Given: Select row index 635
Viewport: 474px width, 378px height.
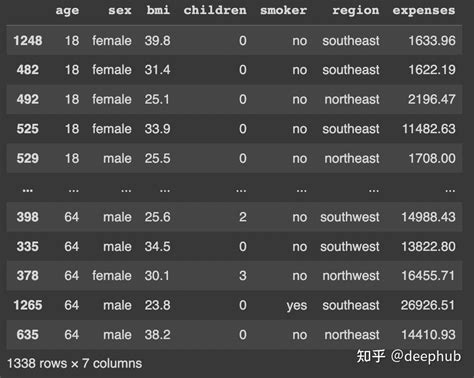Looking at the screenshot, I should pyautogui.click(x=28, y=335).
